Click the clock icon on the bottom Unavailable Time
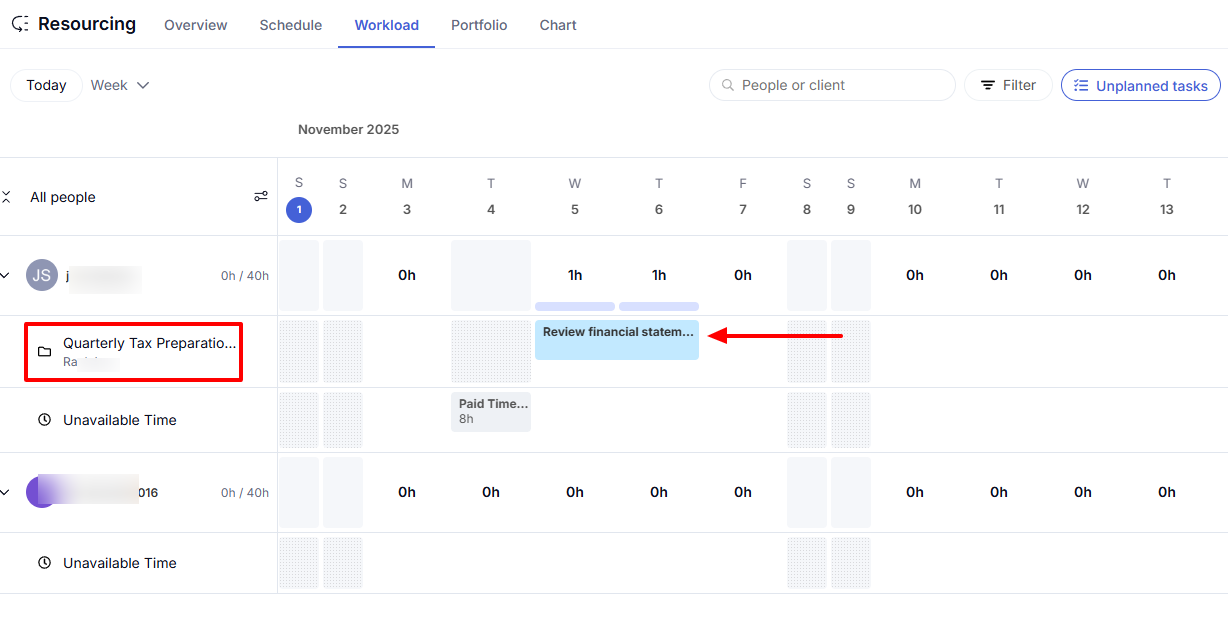This screenshot has width=1228, height=644. pos(44,563)
